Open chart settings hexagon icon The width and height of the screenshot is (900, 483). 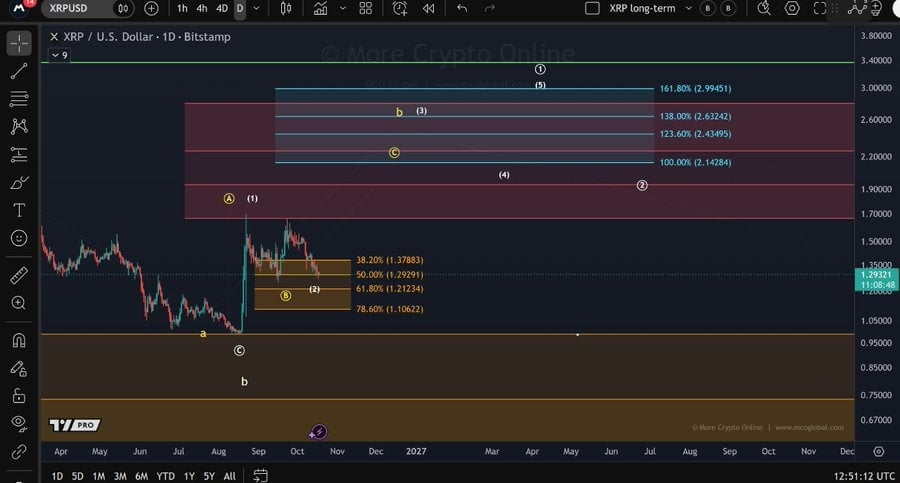(x=792, y=9)
